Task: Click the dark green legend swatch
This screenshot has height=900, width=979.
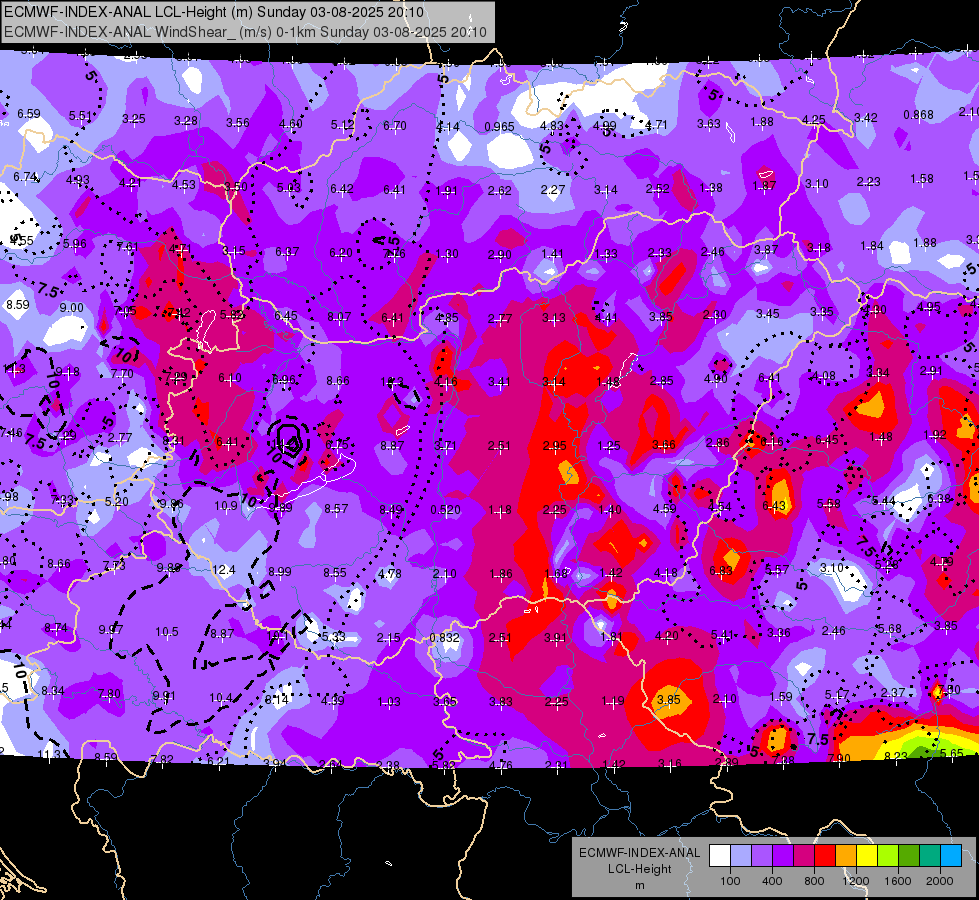Action: [908, 855]
